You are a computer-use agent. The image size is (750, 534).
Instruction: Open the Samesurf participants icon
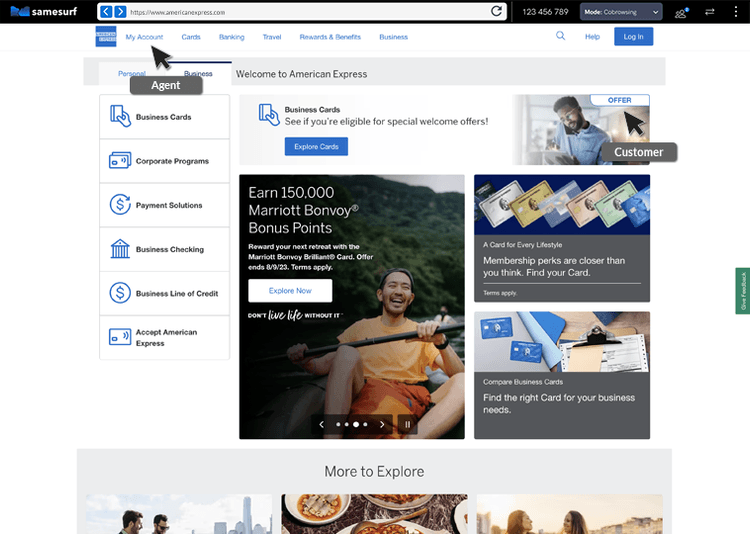click(x=681, y=12)
